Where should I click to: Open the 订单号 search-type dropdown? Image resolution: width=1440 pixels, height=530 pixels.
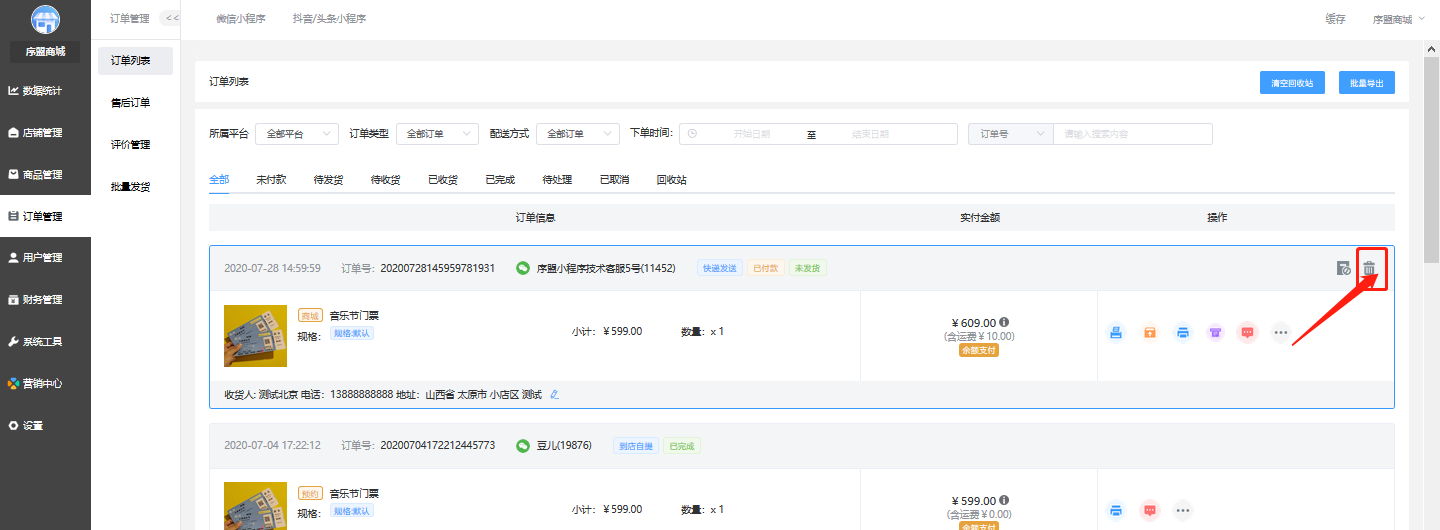point(1010,134)
